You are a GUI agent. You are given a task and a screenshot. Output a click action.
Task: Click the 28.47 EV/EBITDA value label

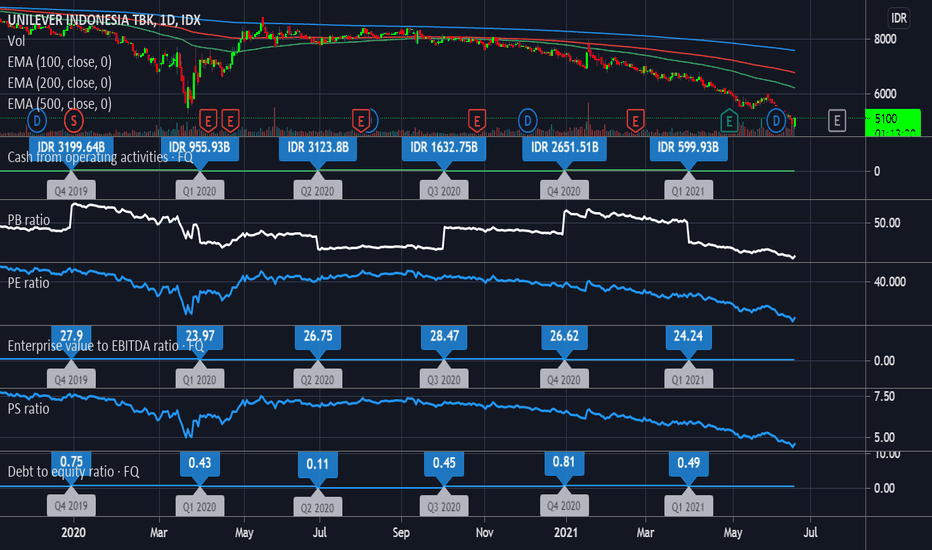click(x=444, y=336)
